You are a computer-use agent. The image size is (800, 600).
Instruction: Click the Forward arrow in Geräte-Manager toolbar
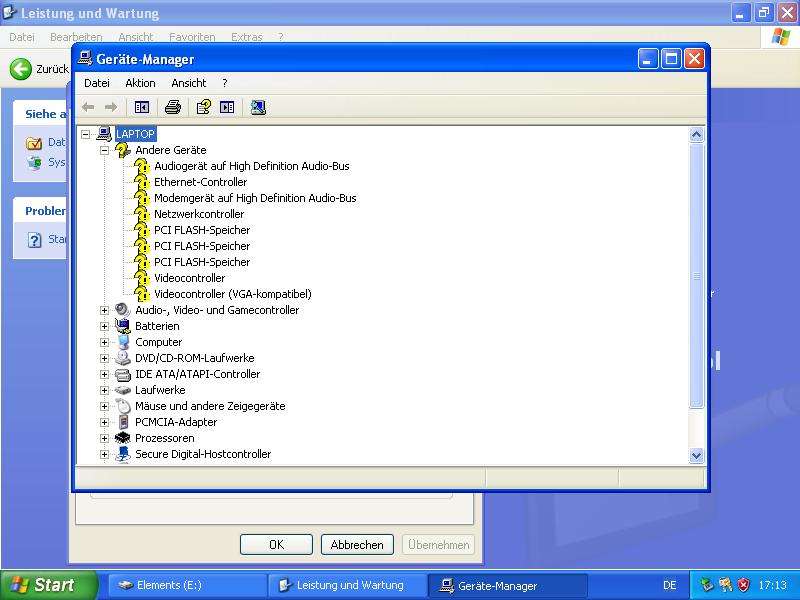click(111, 107)
